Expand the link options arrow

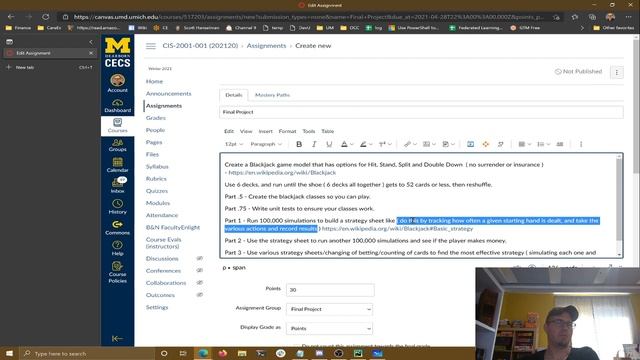(x=415, y=144)
